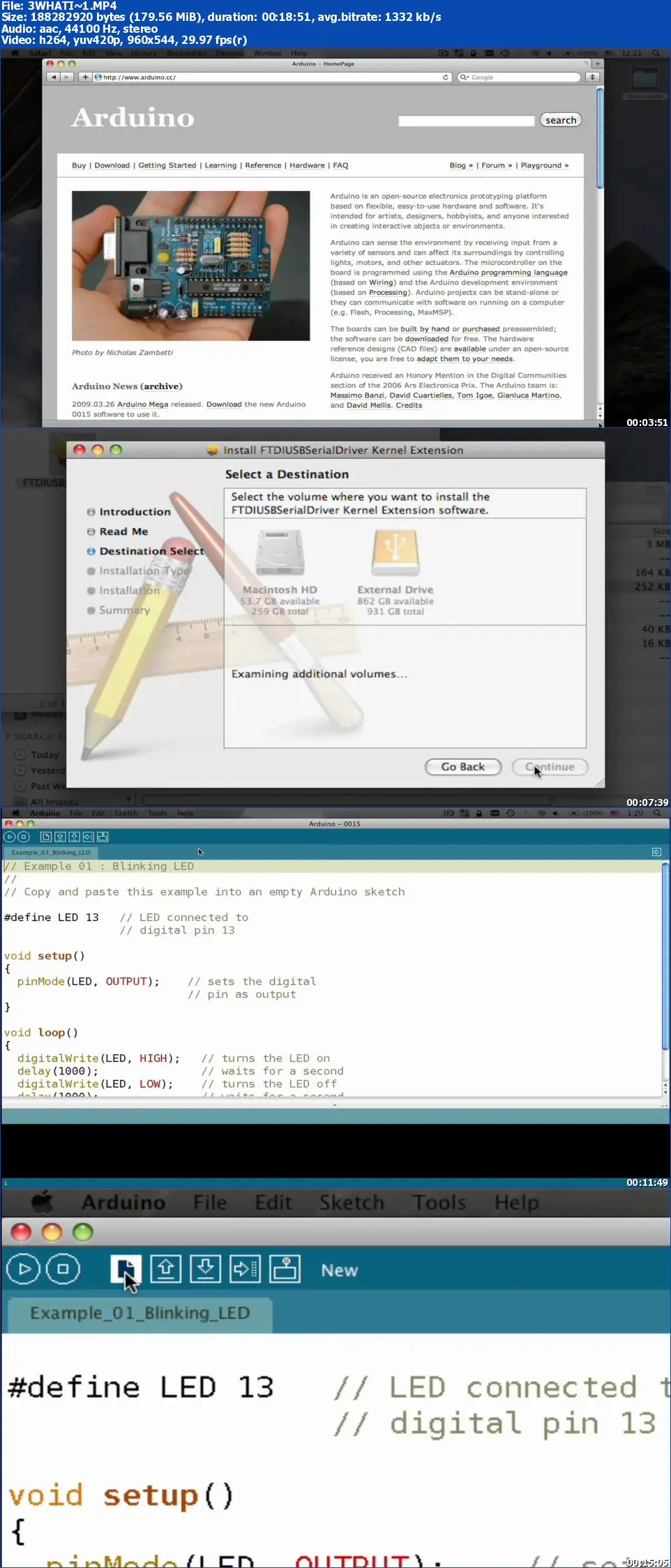
Task: Open the Playground » link
Action: 545,165
